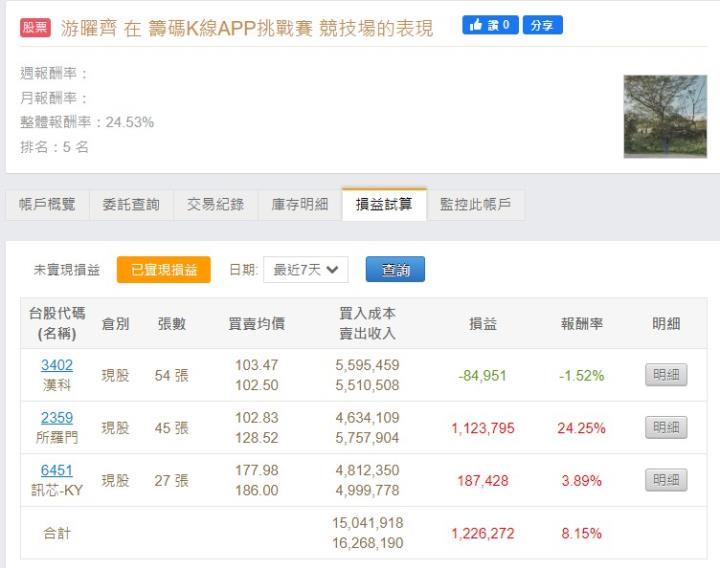The height and width of the screenshot is (568, 720).
Task: Click the 15,041,918 total cost value
Action: click(x=367, y=523)
